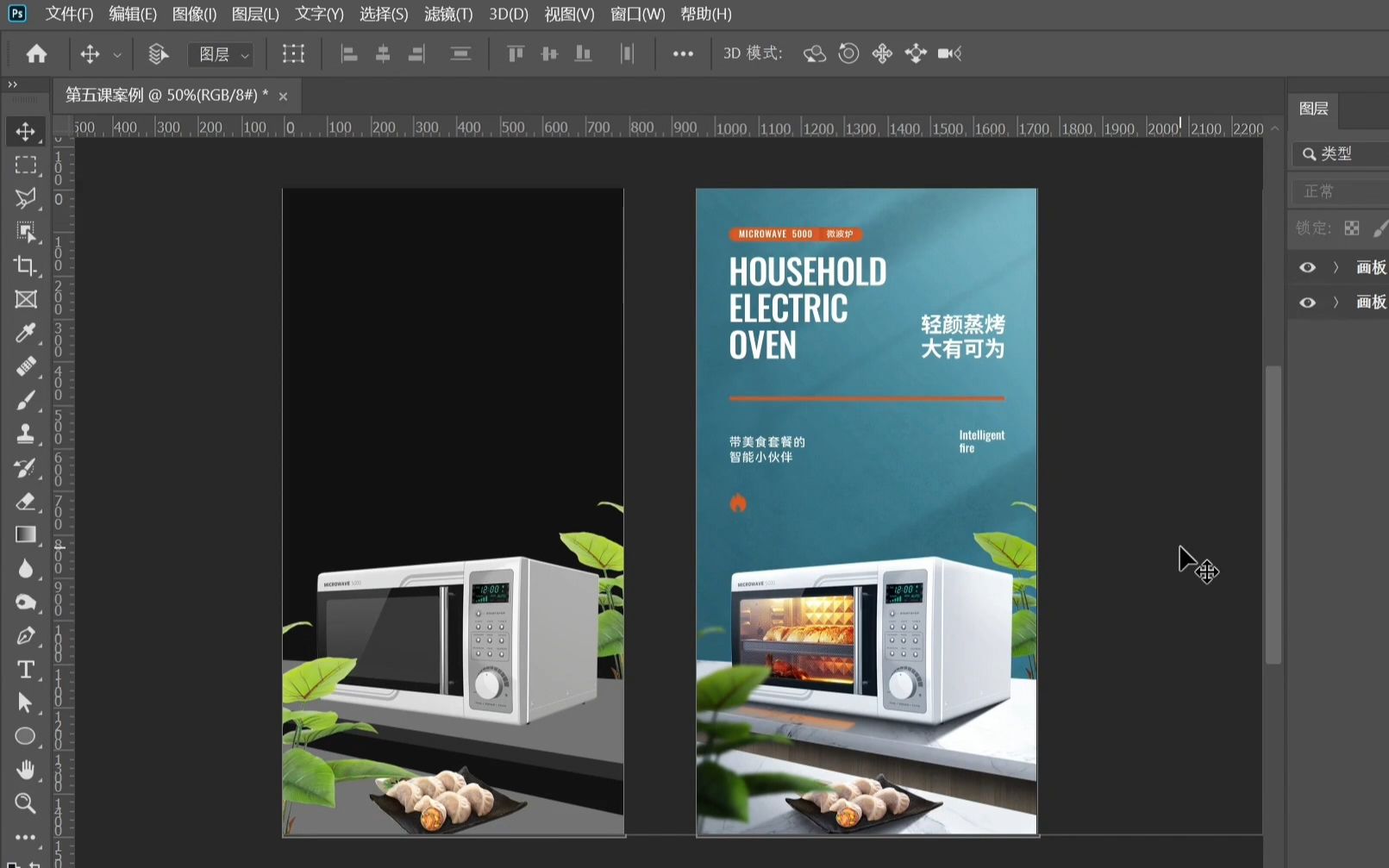Select the Sponge tool in the toolbox
Image resolution: width=1389 pixels, height=868 pixels.
coord(26,602)
